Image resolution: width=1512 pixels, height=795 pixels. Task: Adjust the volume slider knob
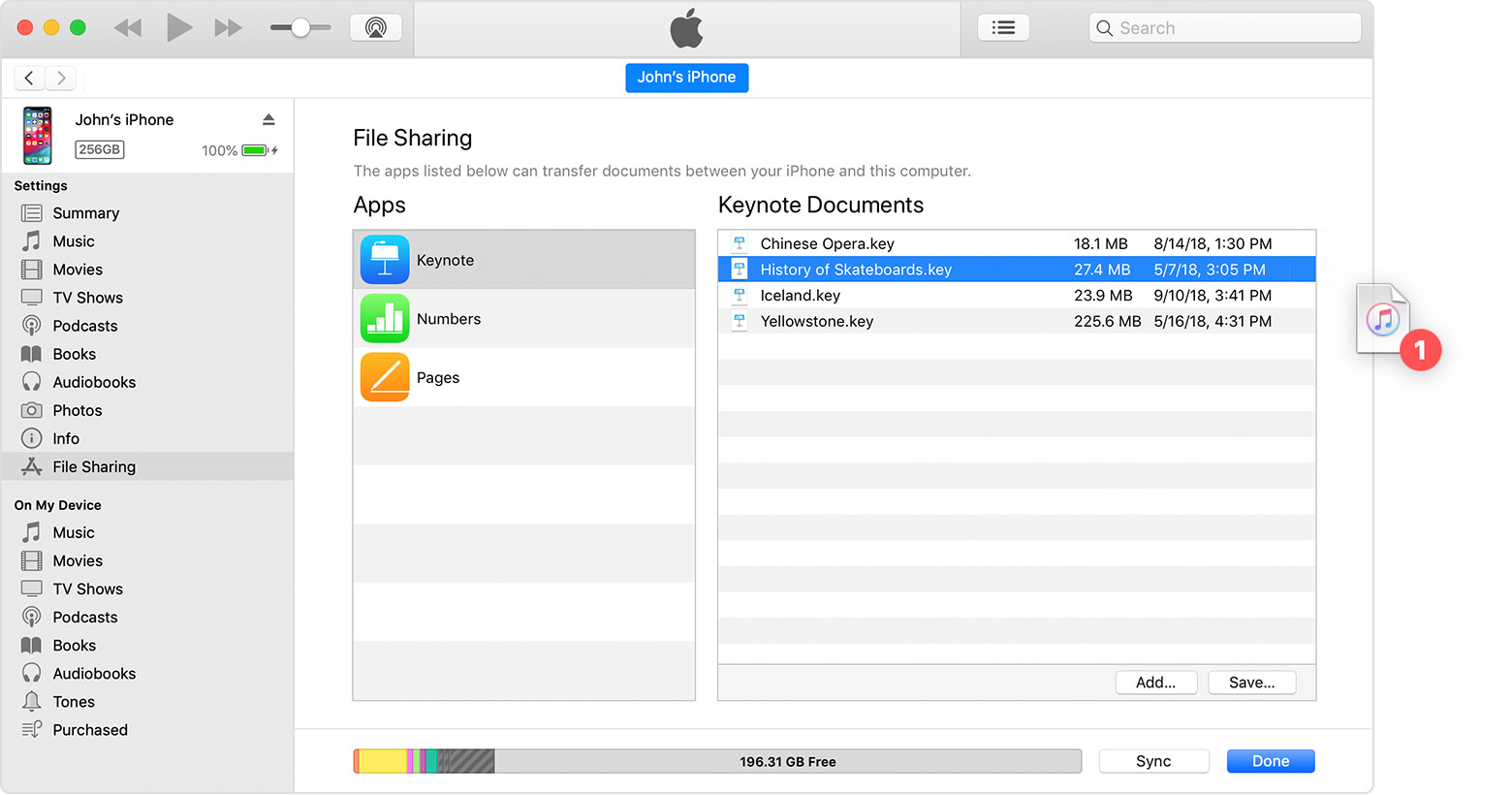[x=300, y=28]
